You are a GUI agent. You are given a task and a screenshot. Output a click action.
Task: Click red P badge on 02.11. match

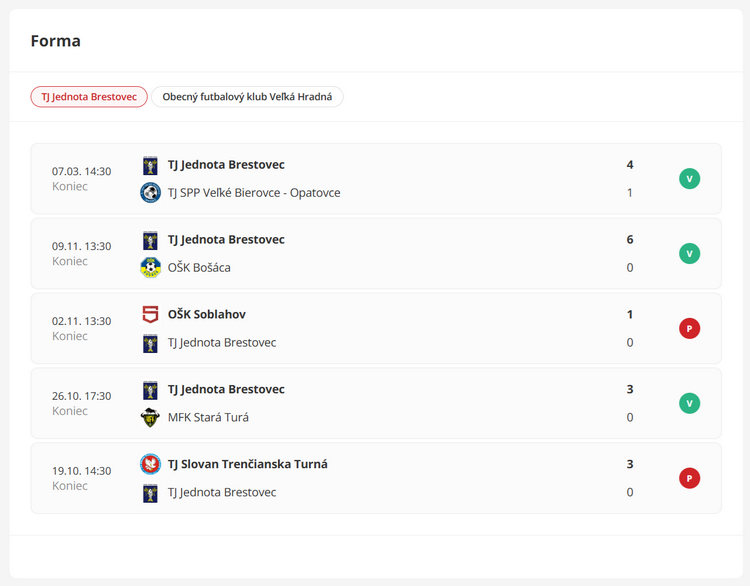(x=689, y=329)
